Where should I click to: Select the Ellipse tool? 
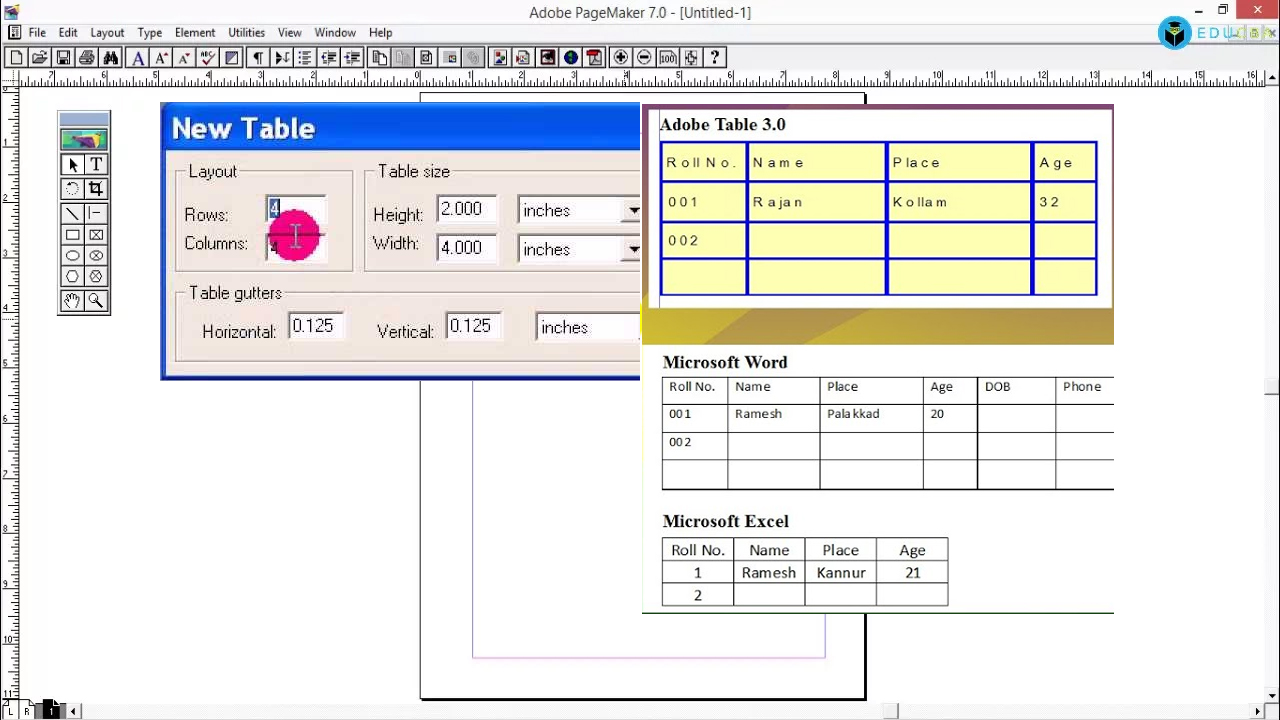(x=72, y=255)
